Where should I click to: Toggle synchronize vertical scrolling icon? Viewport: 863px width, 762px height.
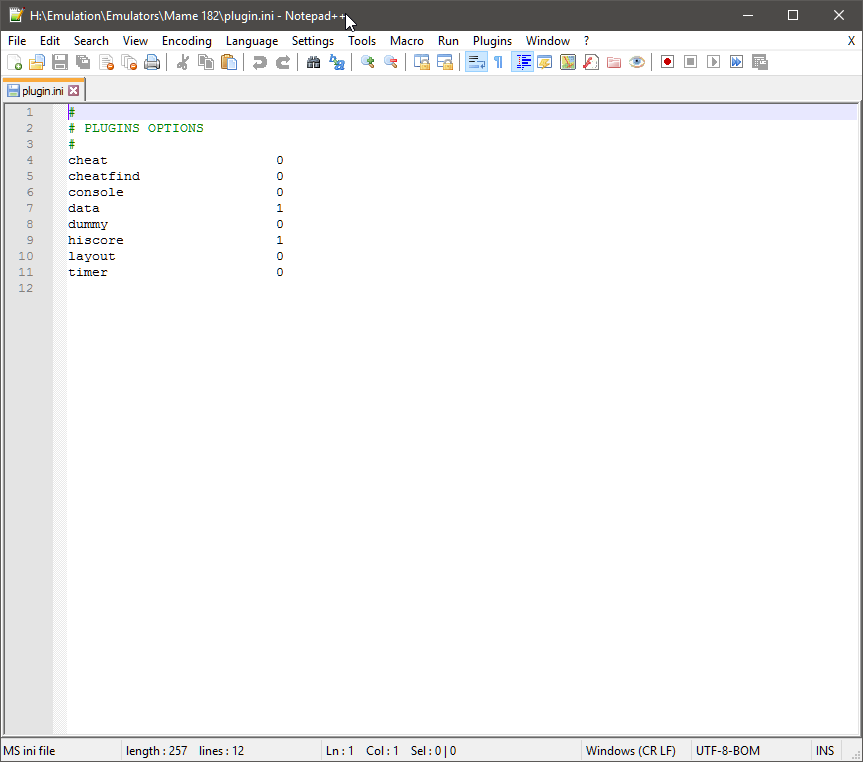point(422,62)
